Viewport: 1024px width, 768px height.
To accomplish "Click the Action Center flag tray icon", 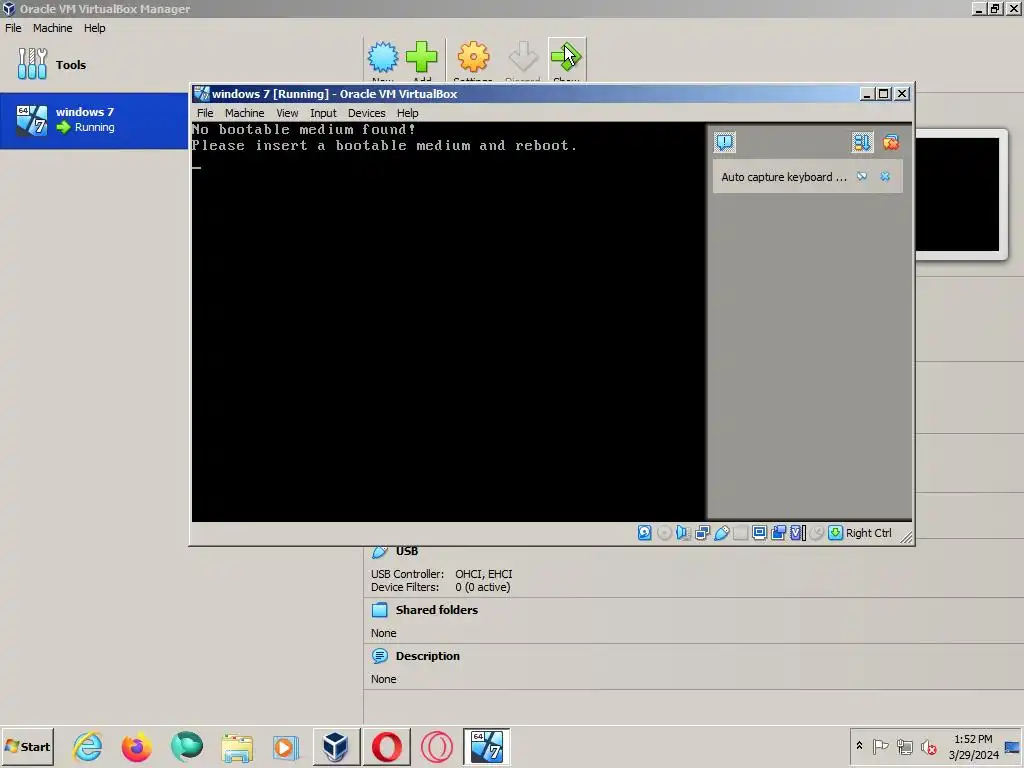I will (x=880, y=746).
